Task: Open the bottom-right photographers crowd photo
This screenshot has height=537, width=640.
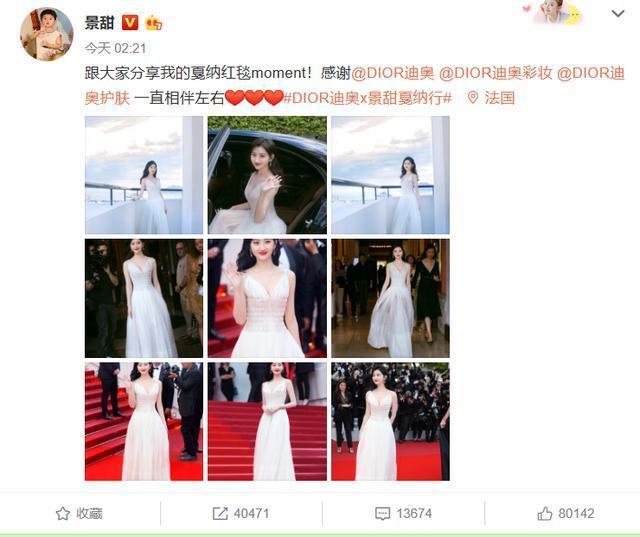Action: [391, 422]
